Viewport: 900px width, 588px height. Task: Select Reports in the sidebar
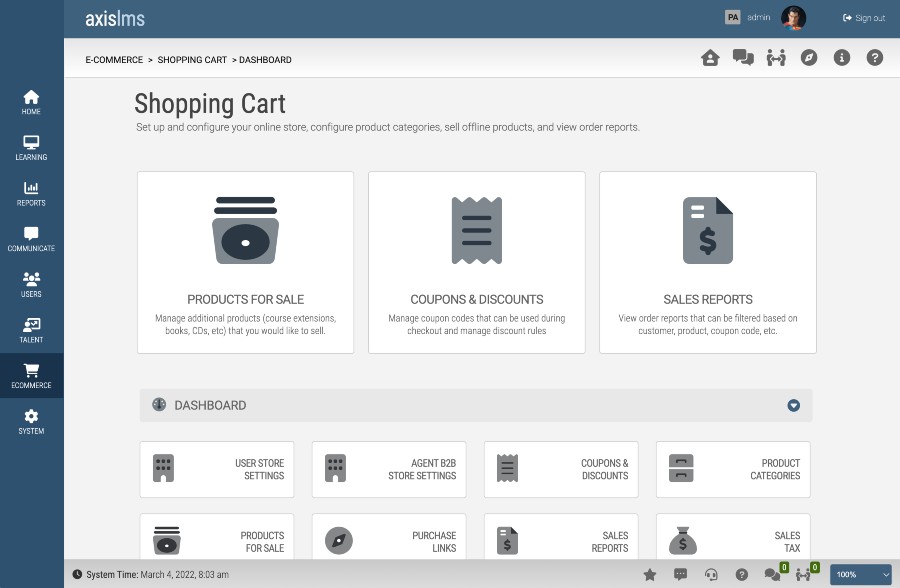point(31,194)
